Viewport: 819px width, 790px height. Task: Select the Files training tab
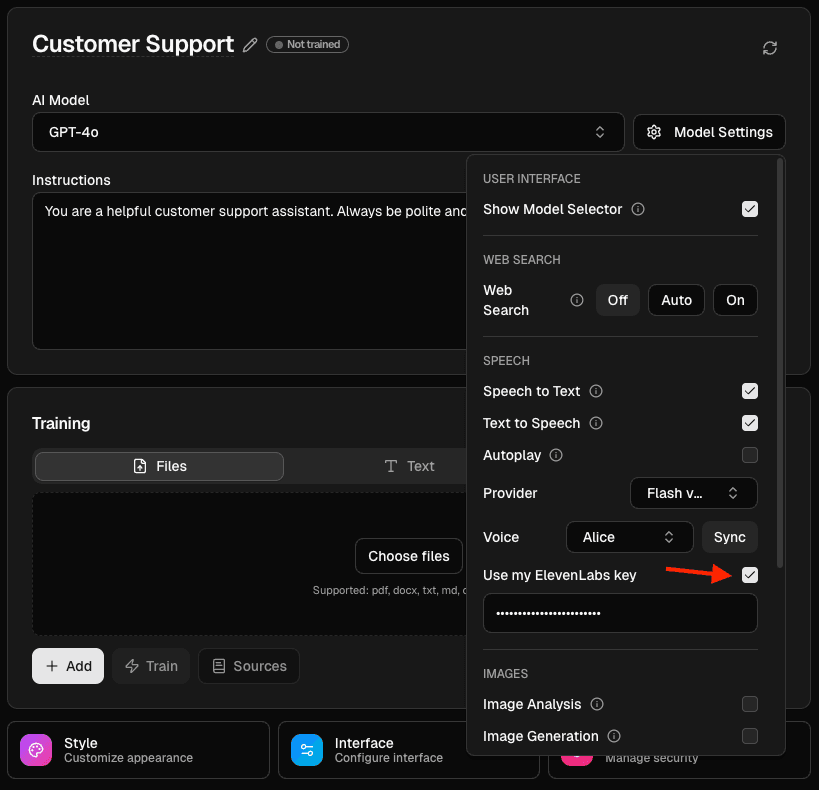point(158,465)
